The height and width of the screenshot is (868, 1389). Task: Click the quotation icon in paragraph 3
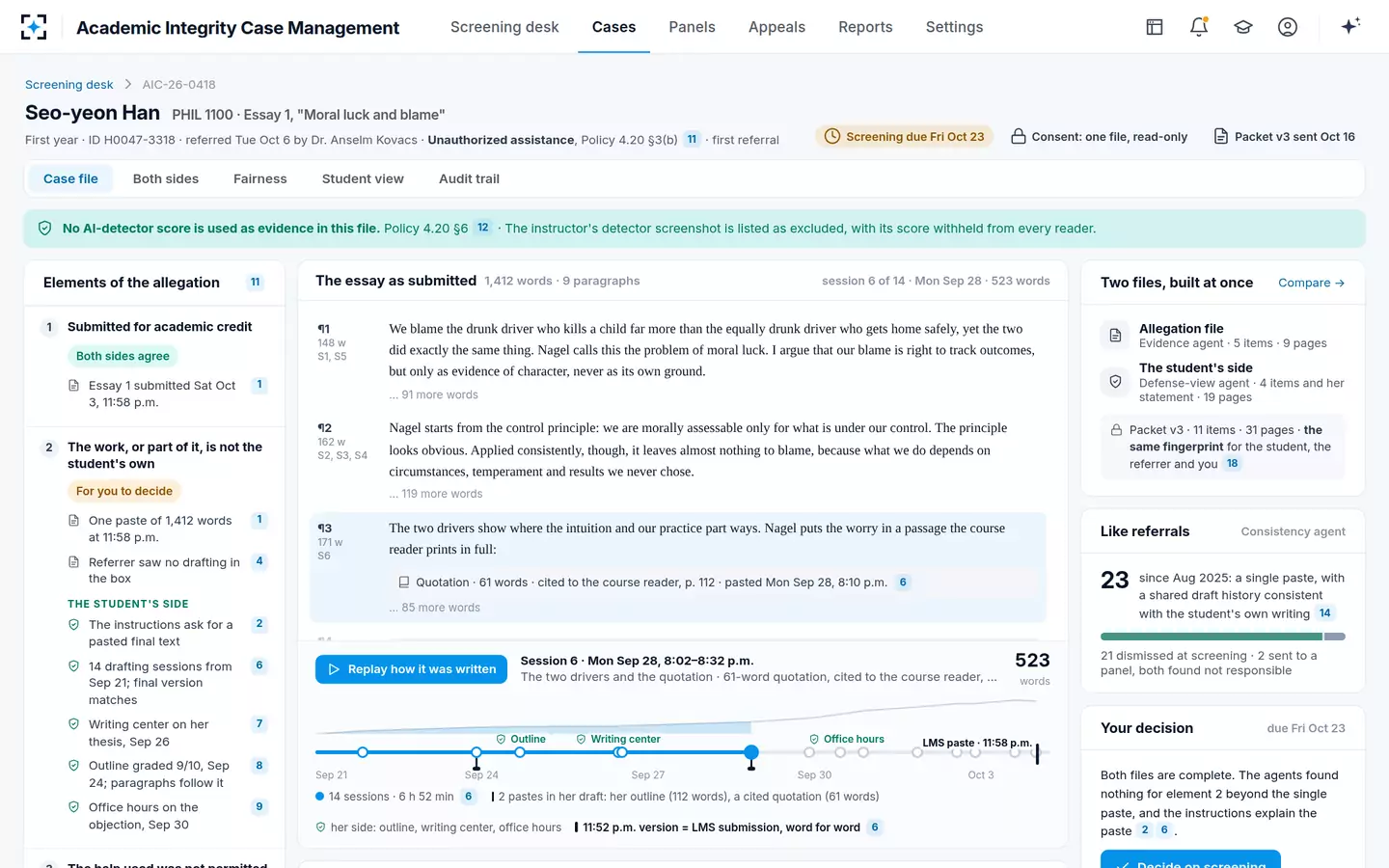pos(404,583)
